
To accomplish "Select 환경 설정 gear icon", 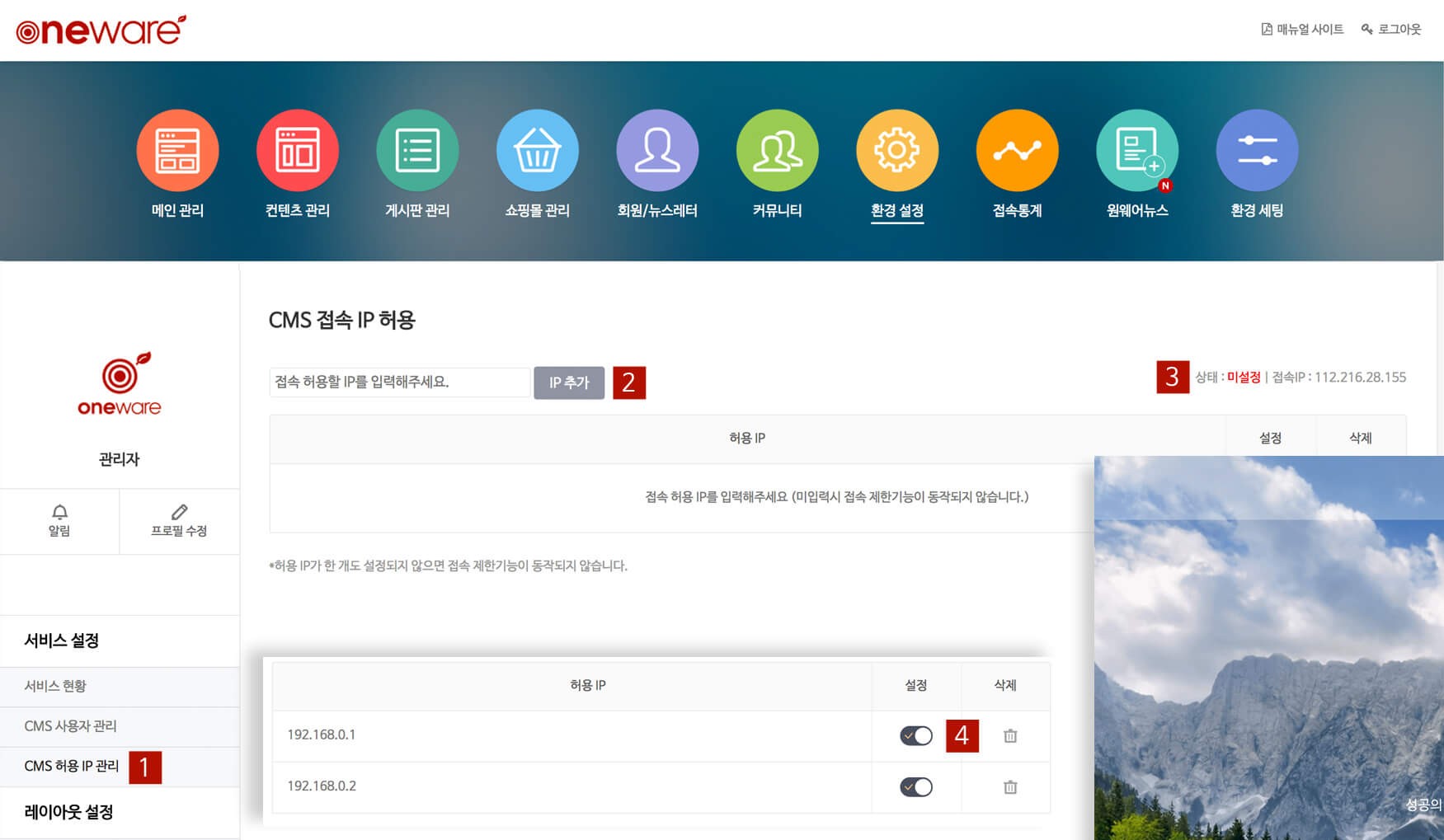I will tap(897, 150).
